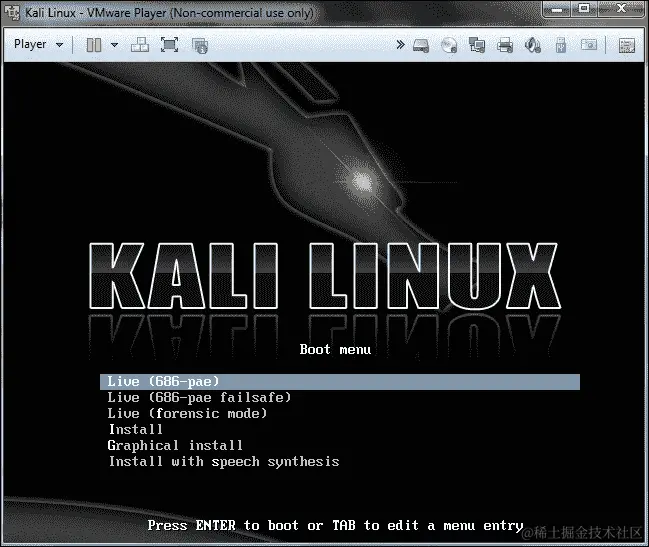Click the message log icon

click(627, 46)
